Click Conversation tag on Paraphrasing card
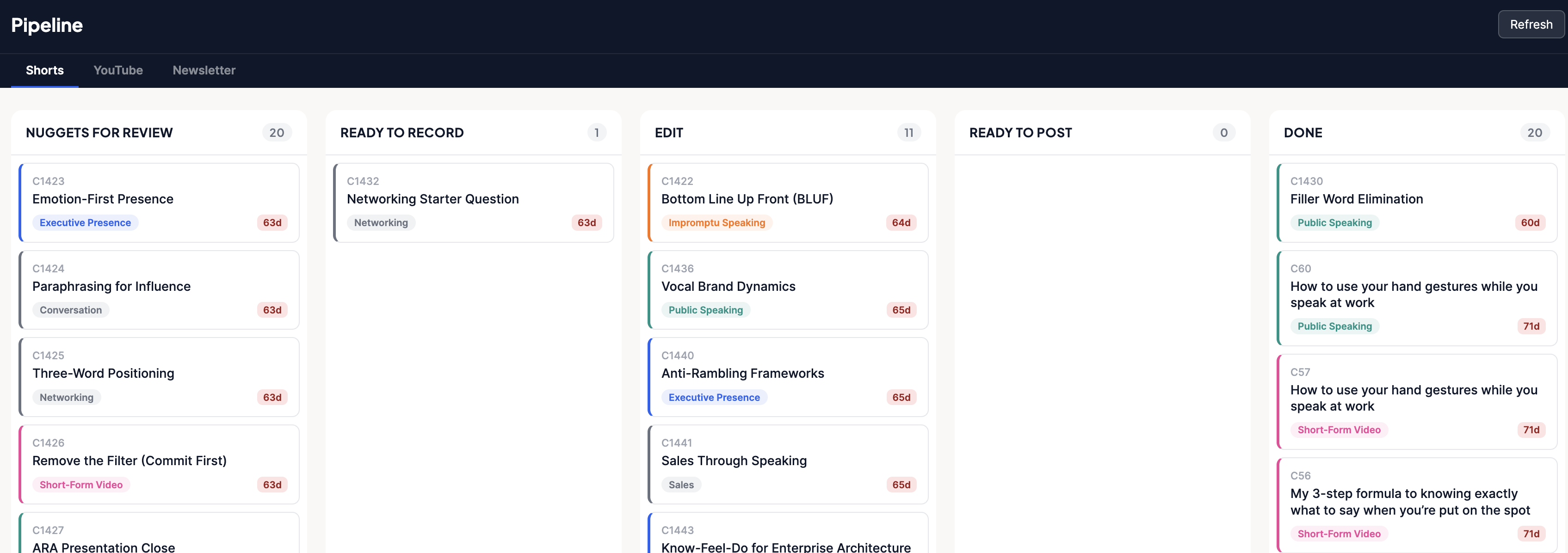1568x553 pixels. tap(71, 310)
